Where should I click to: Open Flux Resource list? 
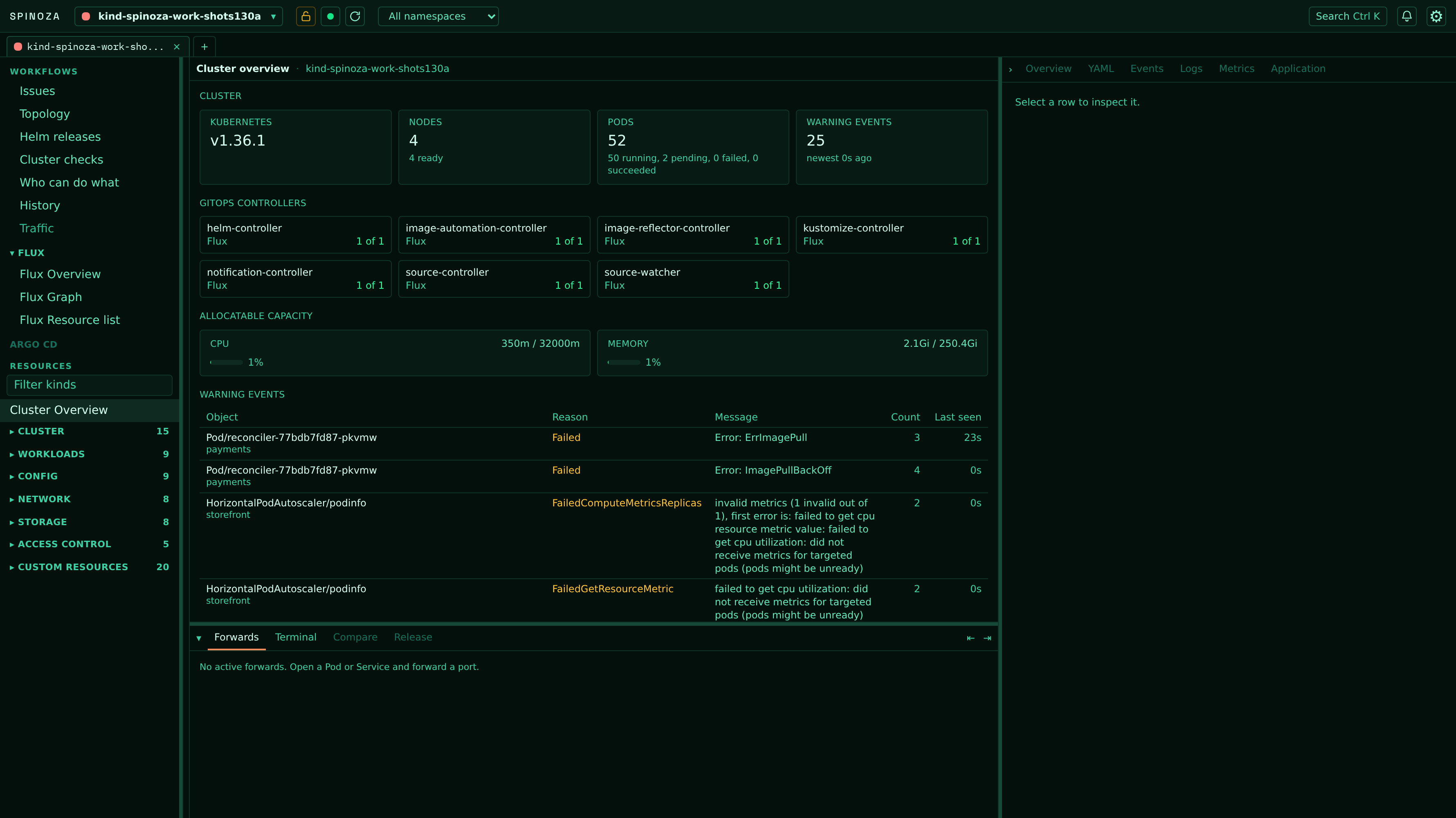pyautogui.click(x=70, y=320)
